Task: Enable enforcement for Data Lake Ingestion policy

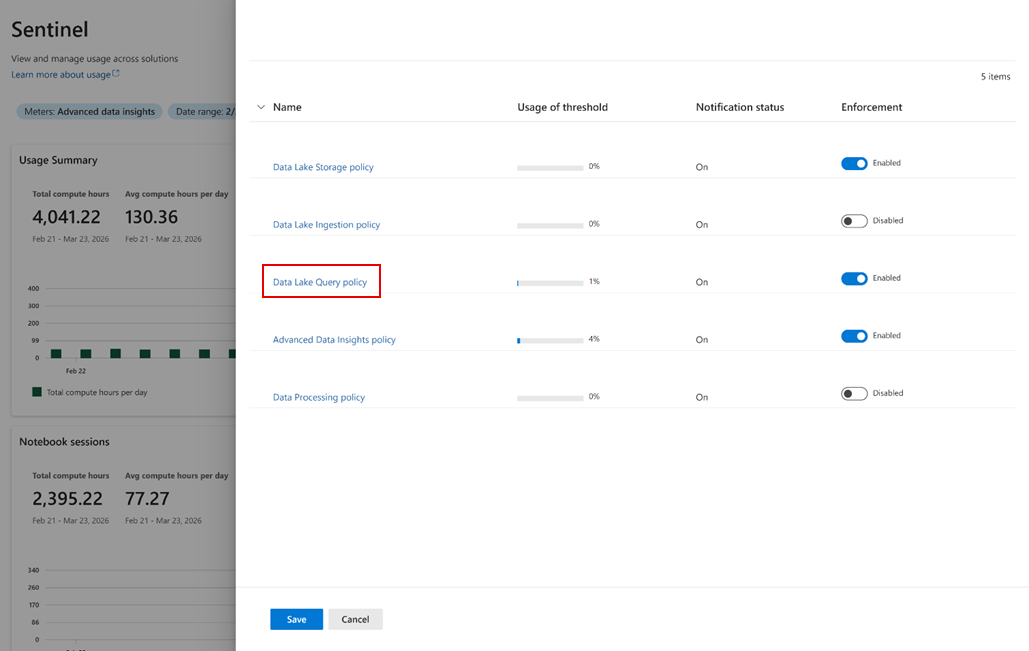Action: point(854,221)
